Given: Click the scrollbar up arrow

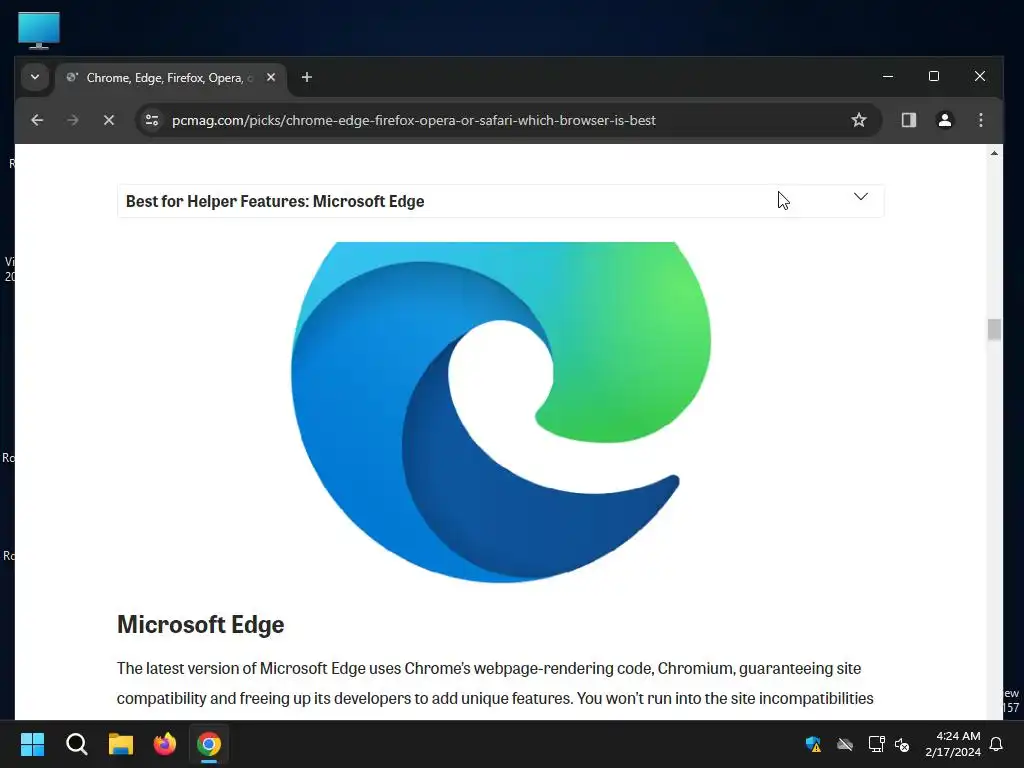Looking at the screenshot, I should coord(994,153).
